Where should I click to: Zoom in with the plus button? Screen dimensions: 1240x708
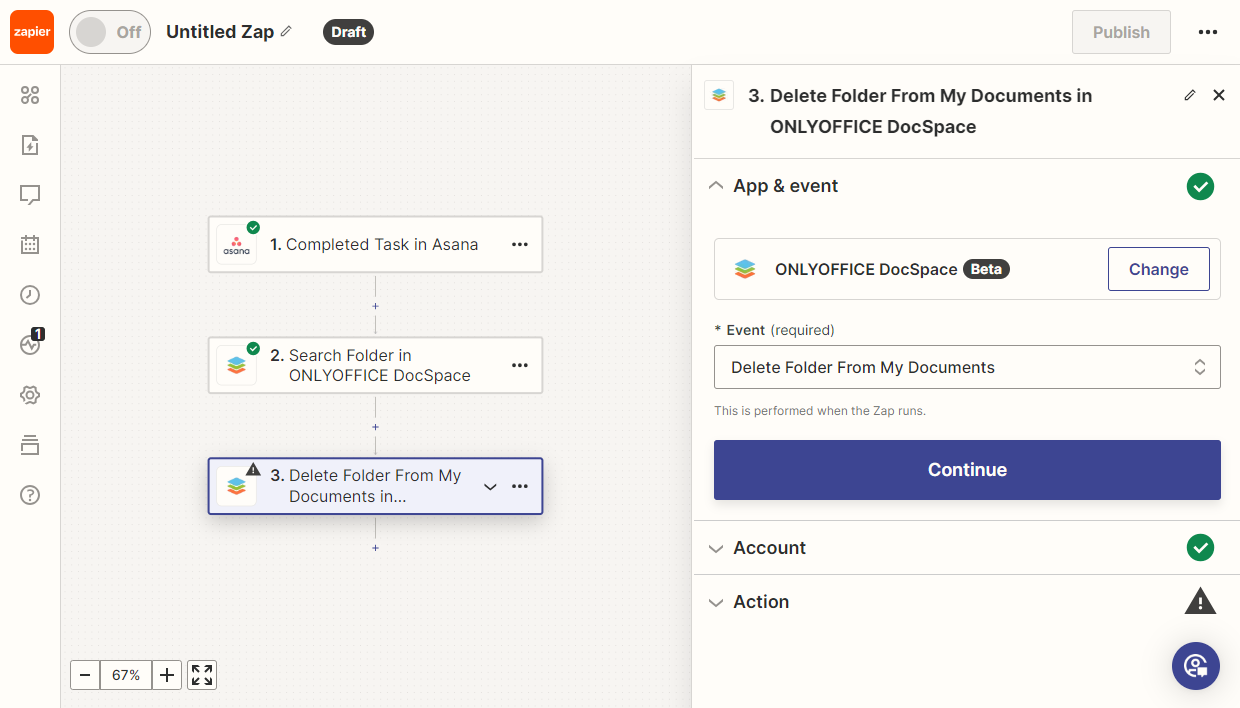coord(167,675)
